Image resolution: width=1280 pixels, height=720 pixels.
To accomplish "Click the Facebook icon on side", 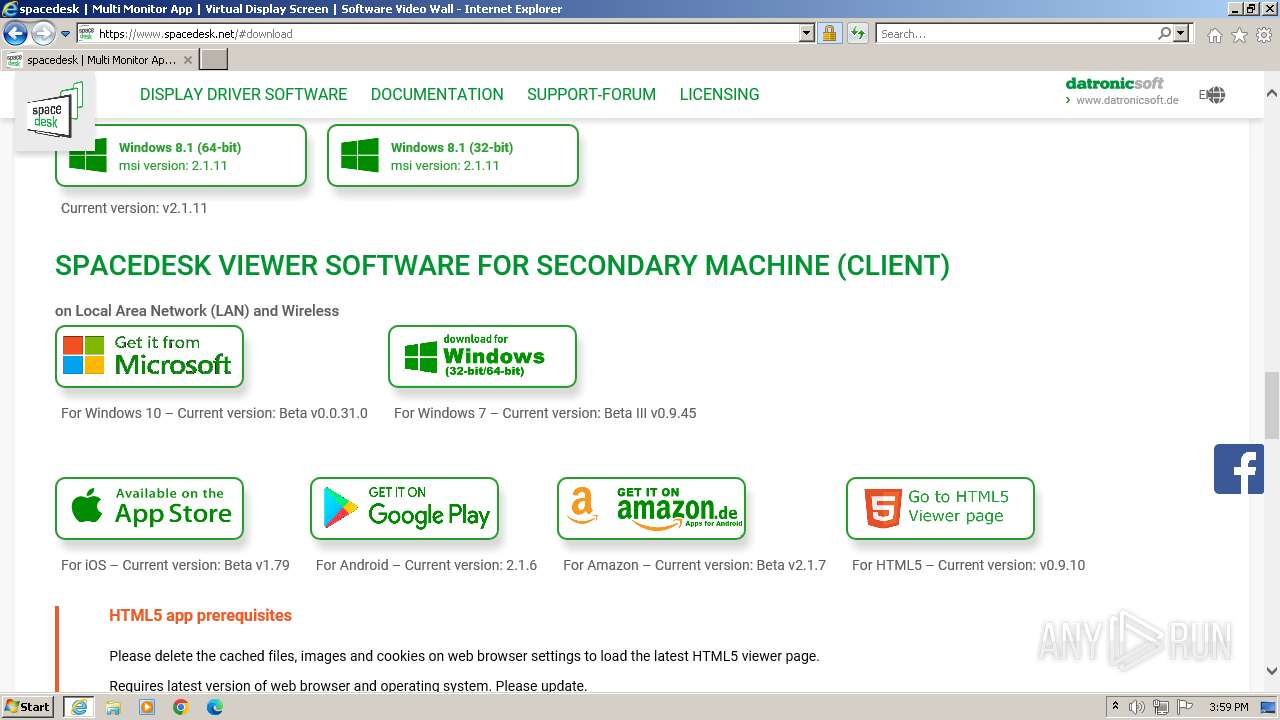I will pyautogui.click(x=1239, y=469).
